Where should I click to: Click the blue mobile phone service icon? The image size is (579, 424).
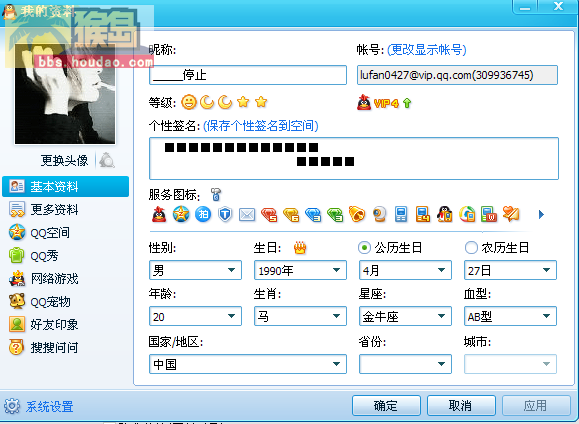pos(401,214)
